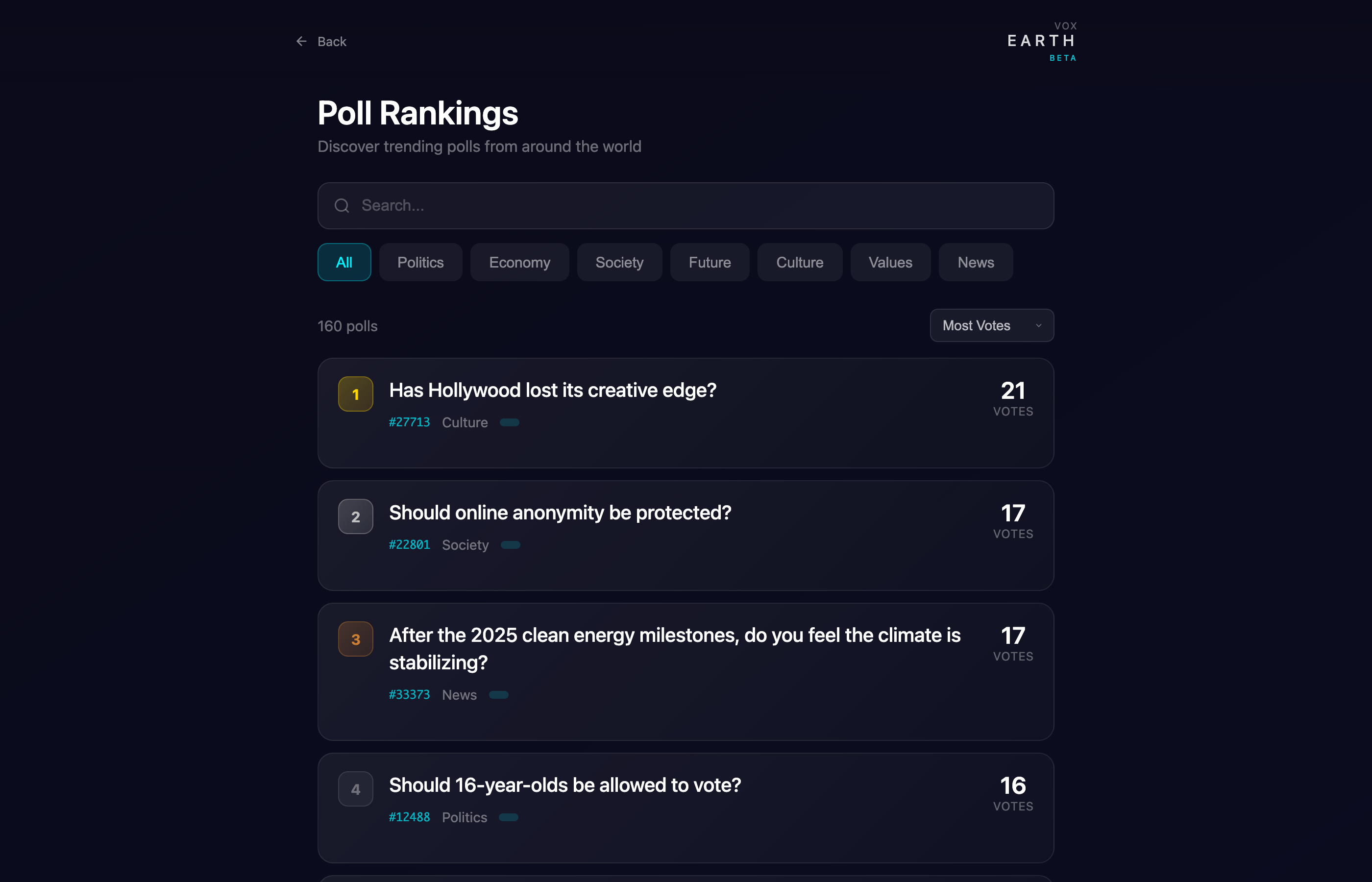Click the search magnifier icon

click(342, 206)
